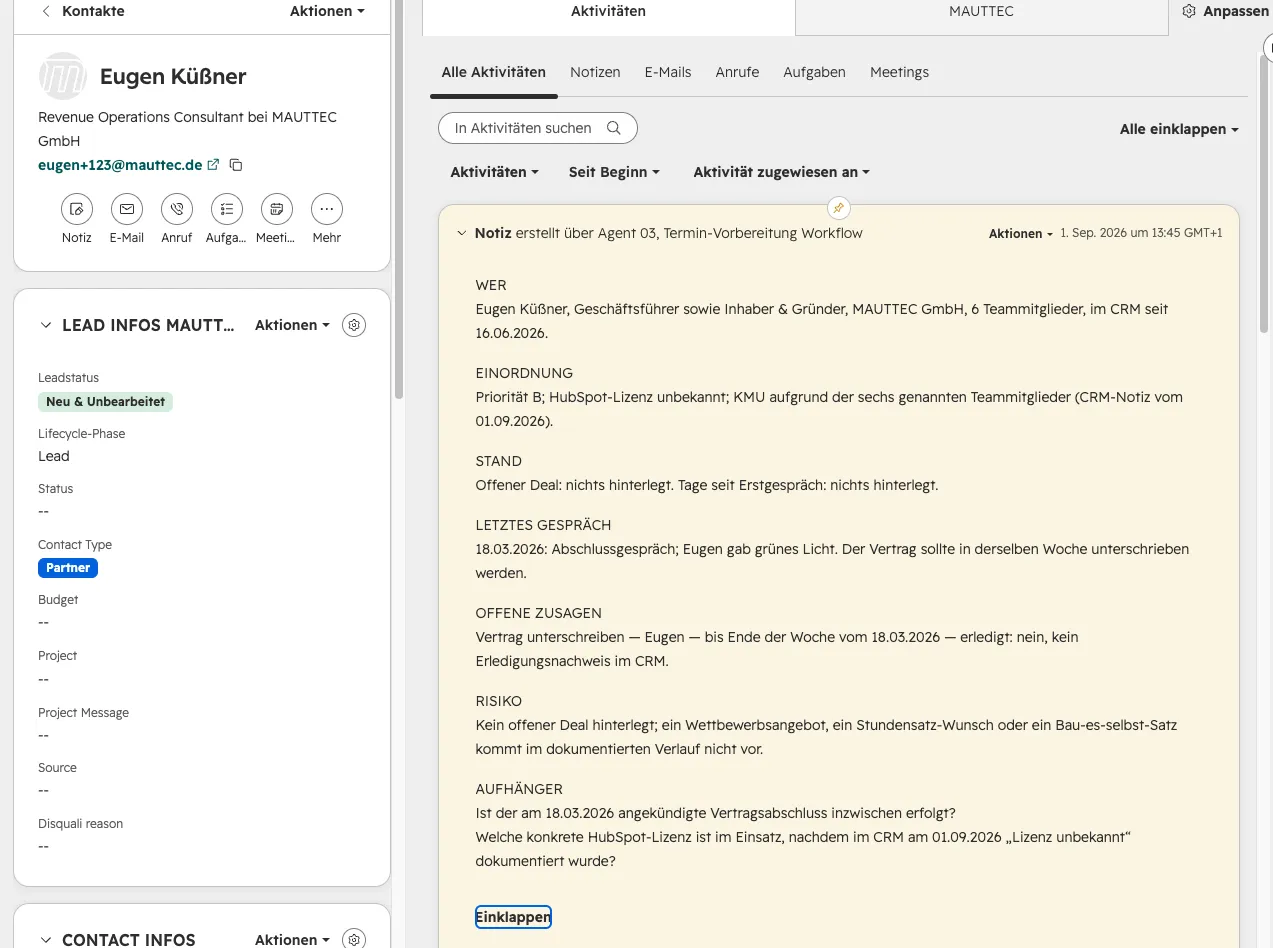Open note Aktionen dropdown
Viewport: 1273px width, 948px height.
[x=1021, y=233]
